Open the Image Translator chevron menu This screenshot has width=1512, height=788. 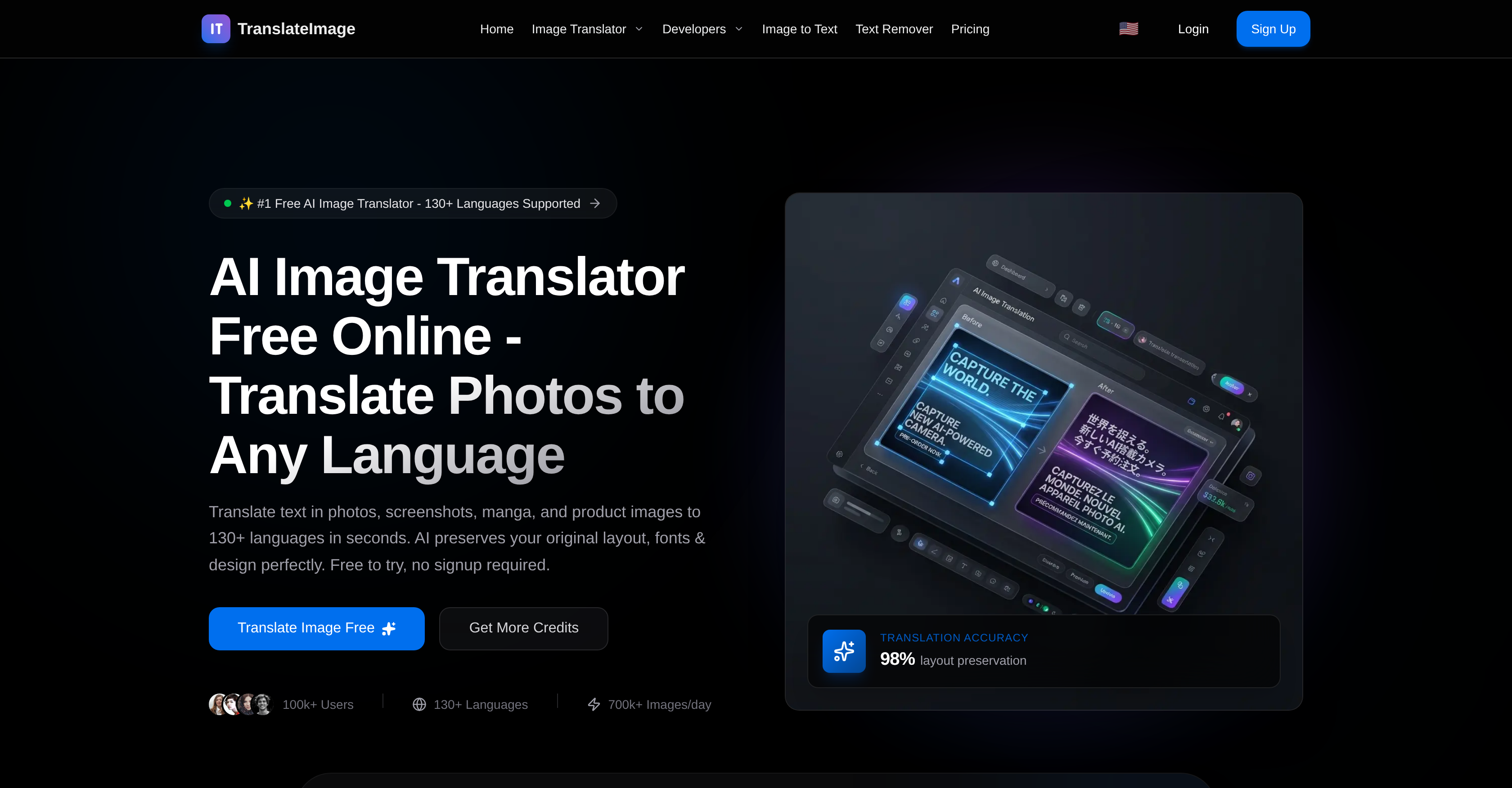pyautogui.click(x=639, y=29)
